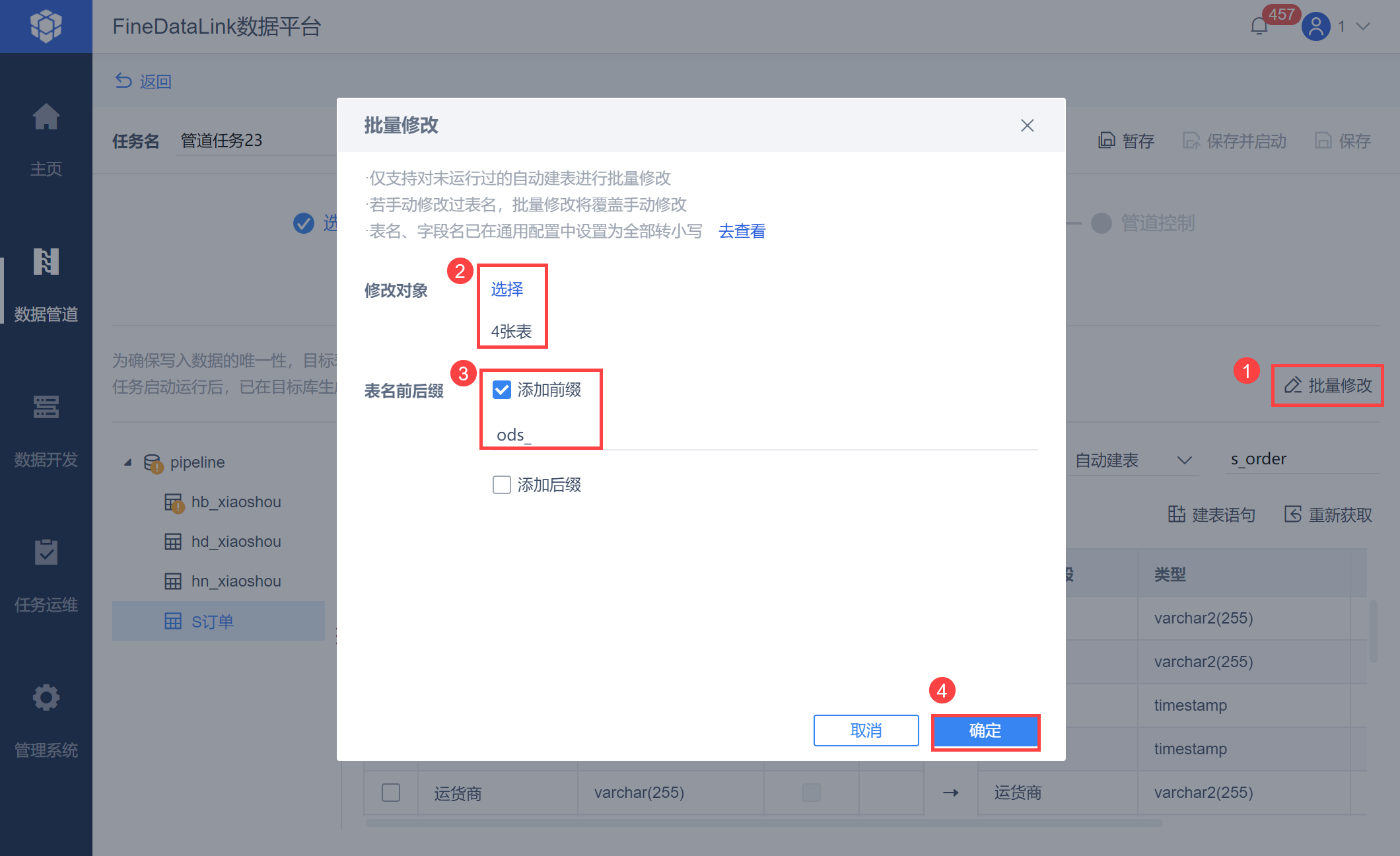
Task: Click the 重新获取 refresh icon
Action: pos(1292,515)
